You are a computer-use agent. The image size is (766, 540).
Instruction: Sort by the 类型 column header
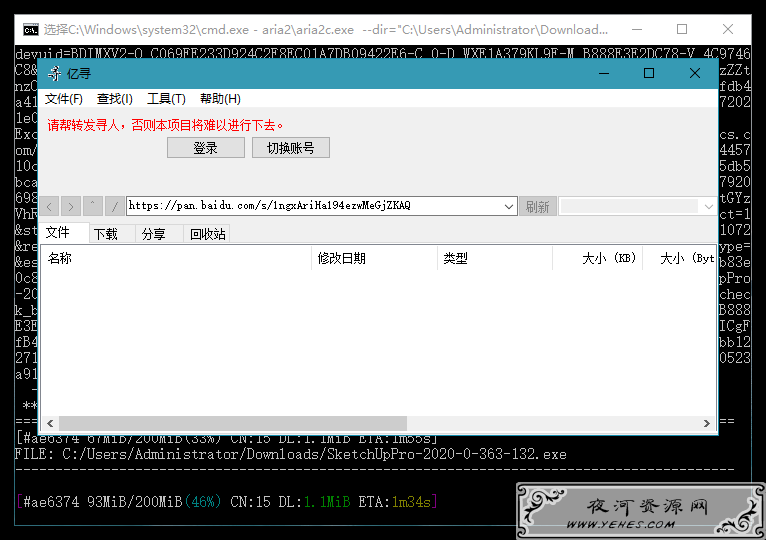(x=495, y=258)
